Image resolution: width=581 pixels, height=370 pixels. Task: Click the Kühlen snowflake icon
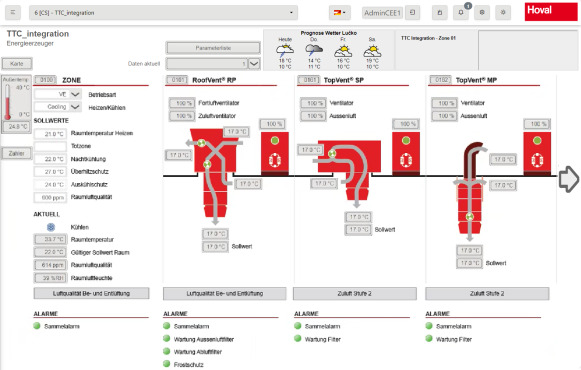51,227
